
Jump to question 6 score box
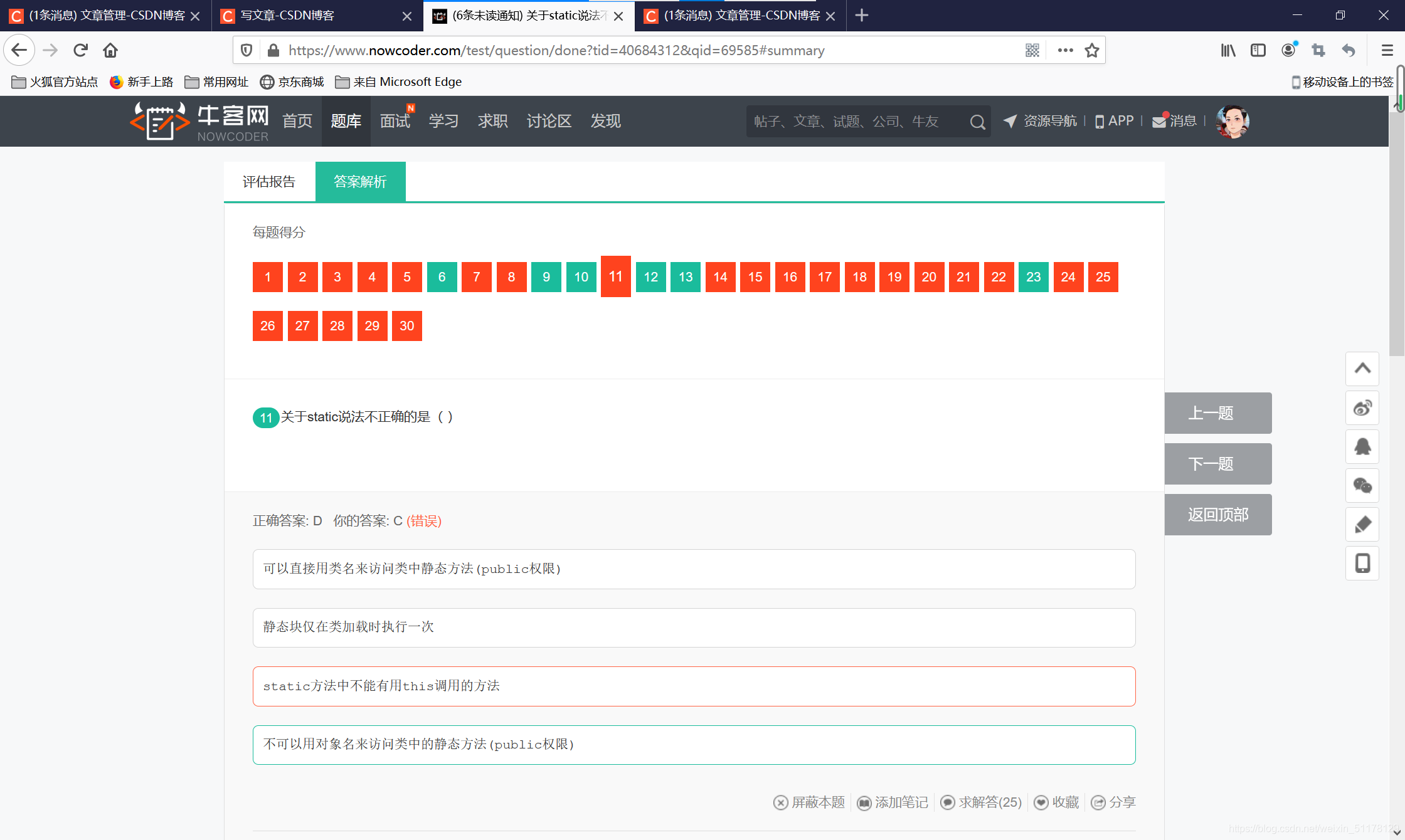442,277
